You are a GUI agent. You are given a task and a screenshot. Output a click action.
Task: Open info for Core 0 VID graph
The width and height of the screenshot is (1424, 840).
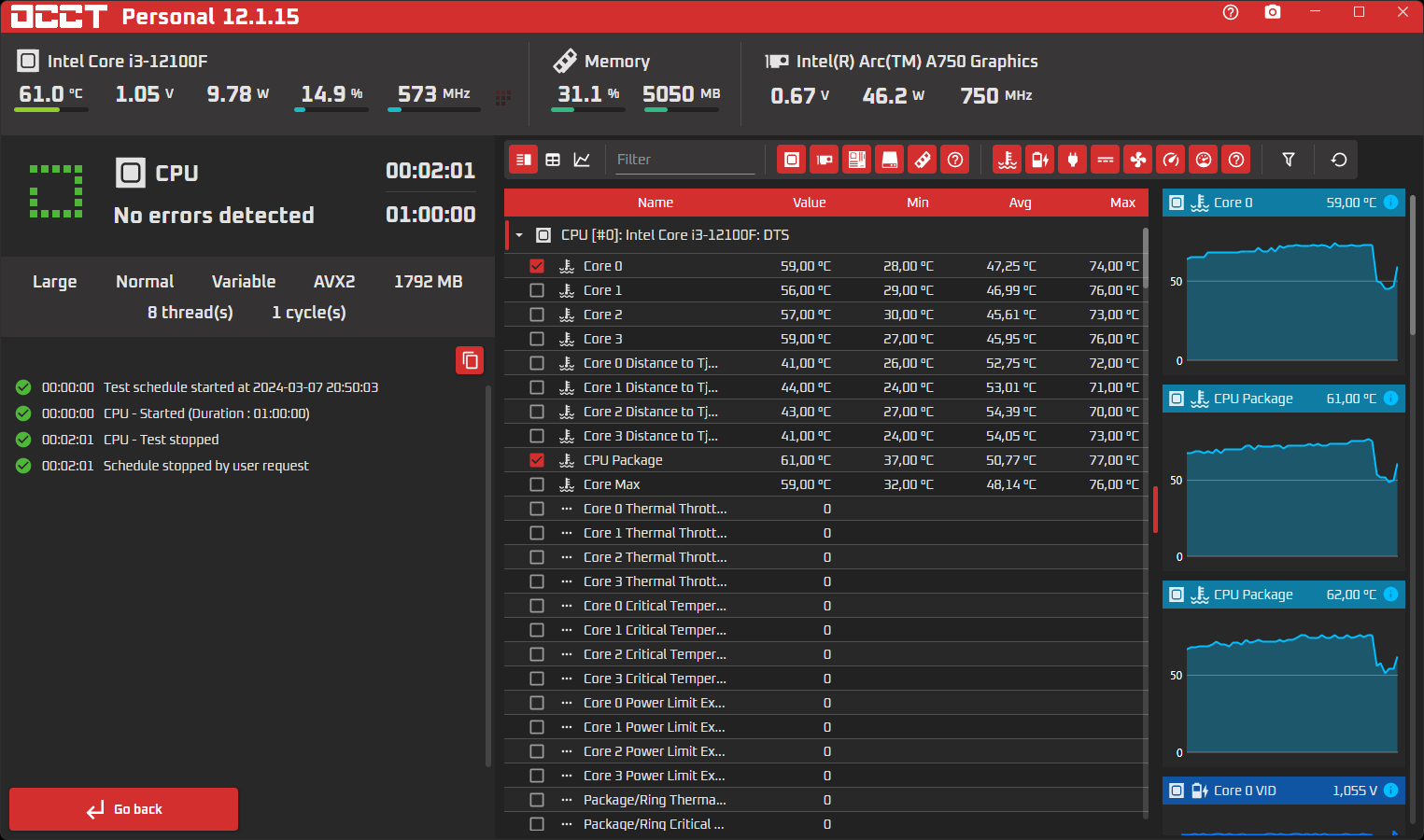1390,791
